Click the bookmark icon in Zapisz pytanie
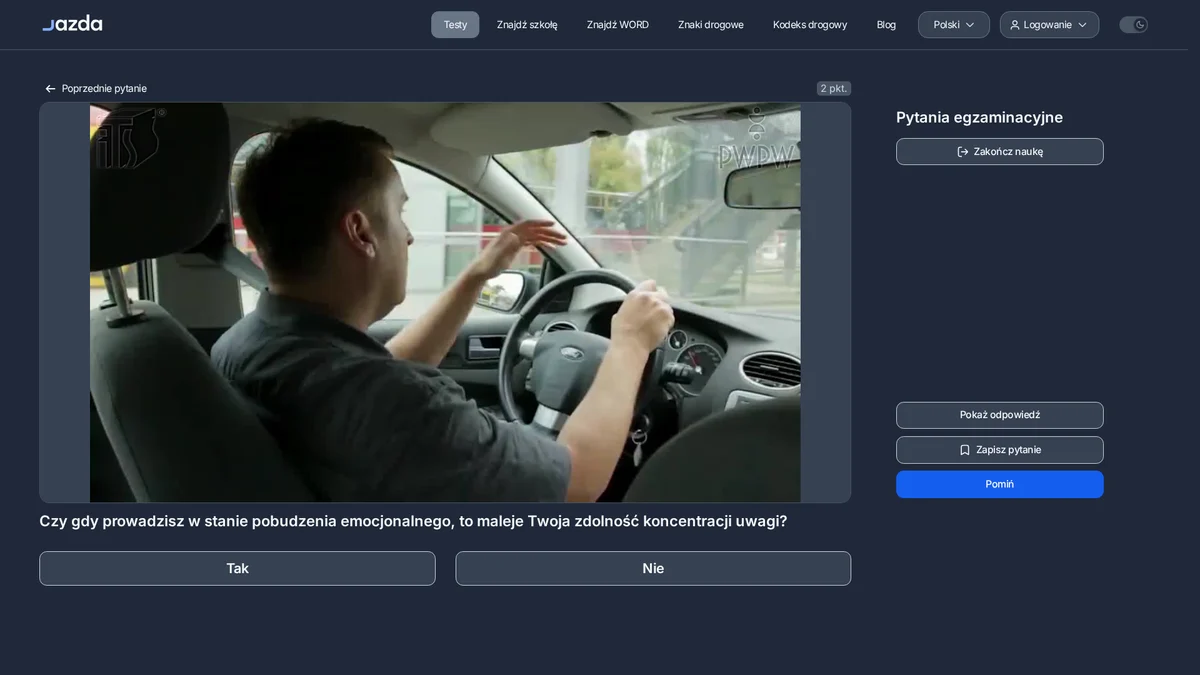The height and width of the screenshot is (675, 1200). point(965,450)
